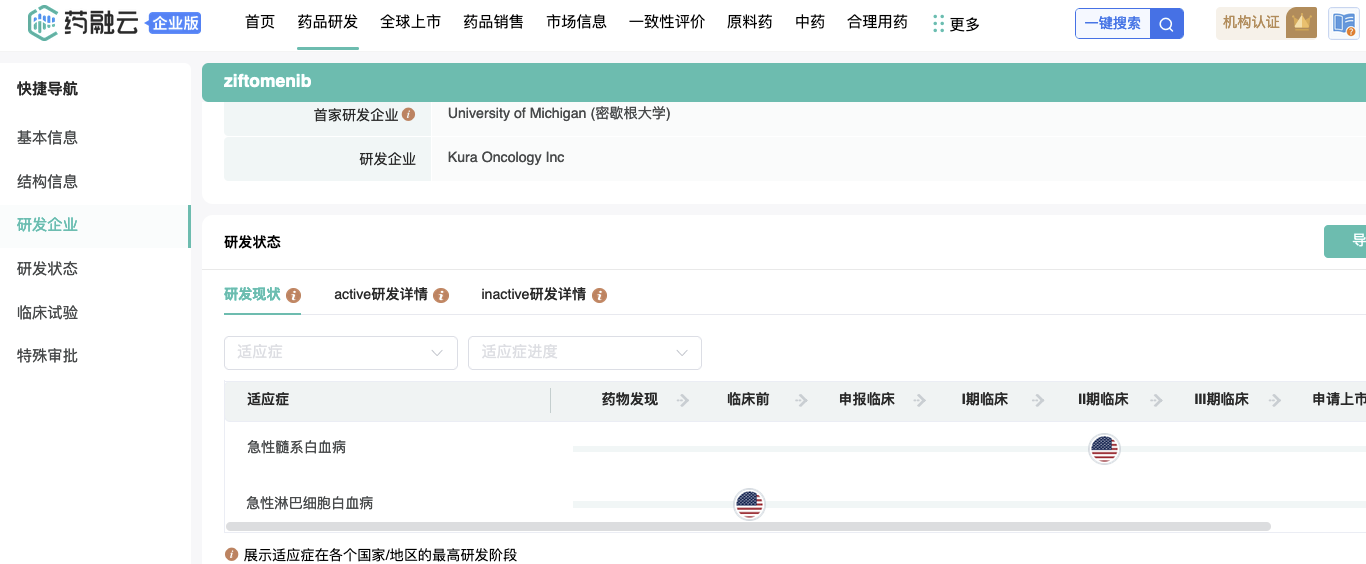Click US flag marker for 急性髓系白血病
Image resolution: width=1366 pixels, height=564 pixels.
pyautogui.click(x=1103, y=449)
